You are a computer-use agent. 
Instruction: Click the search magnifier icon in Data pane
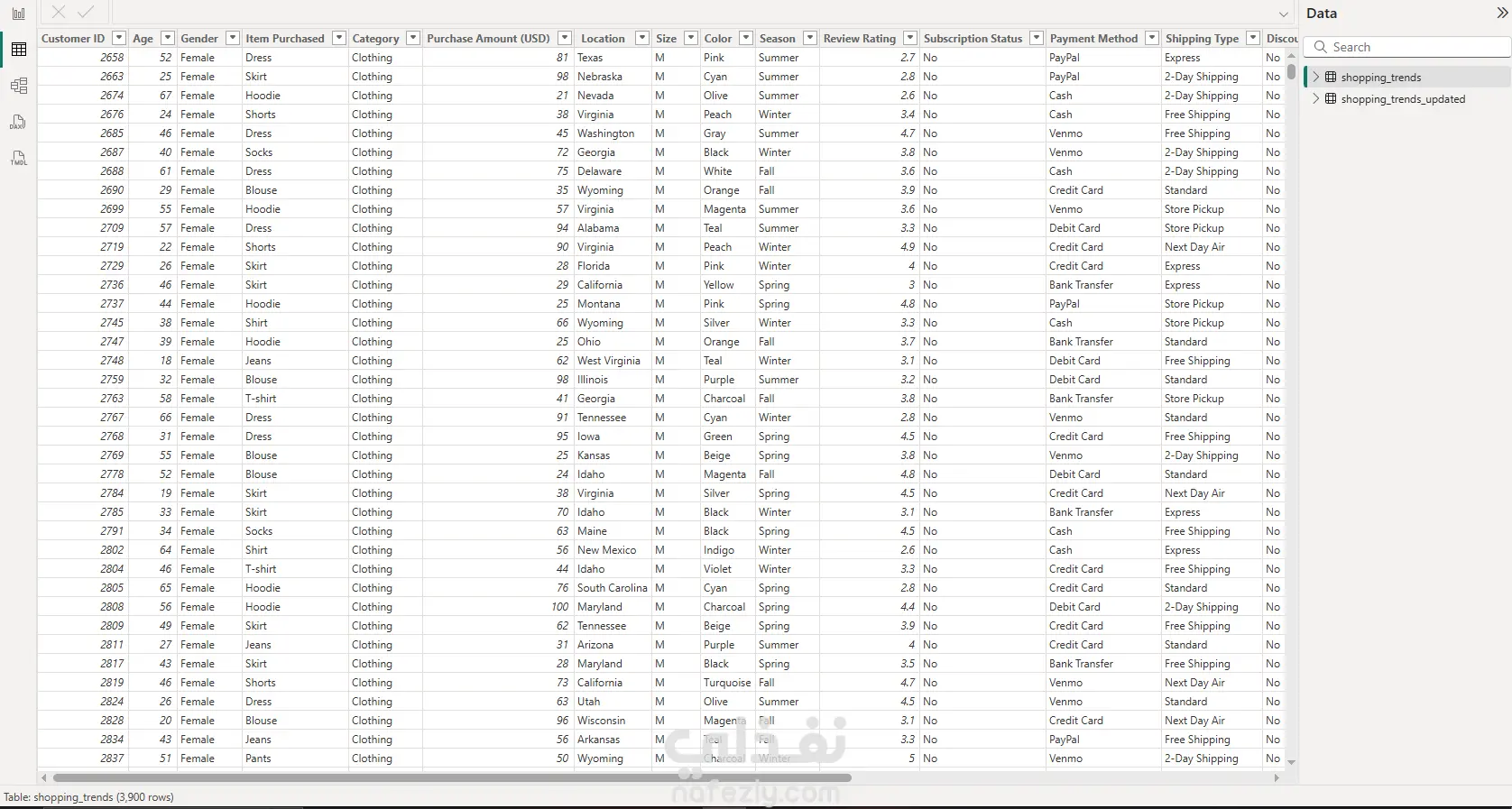[1321, 47]
